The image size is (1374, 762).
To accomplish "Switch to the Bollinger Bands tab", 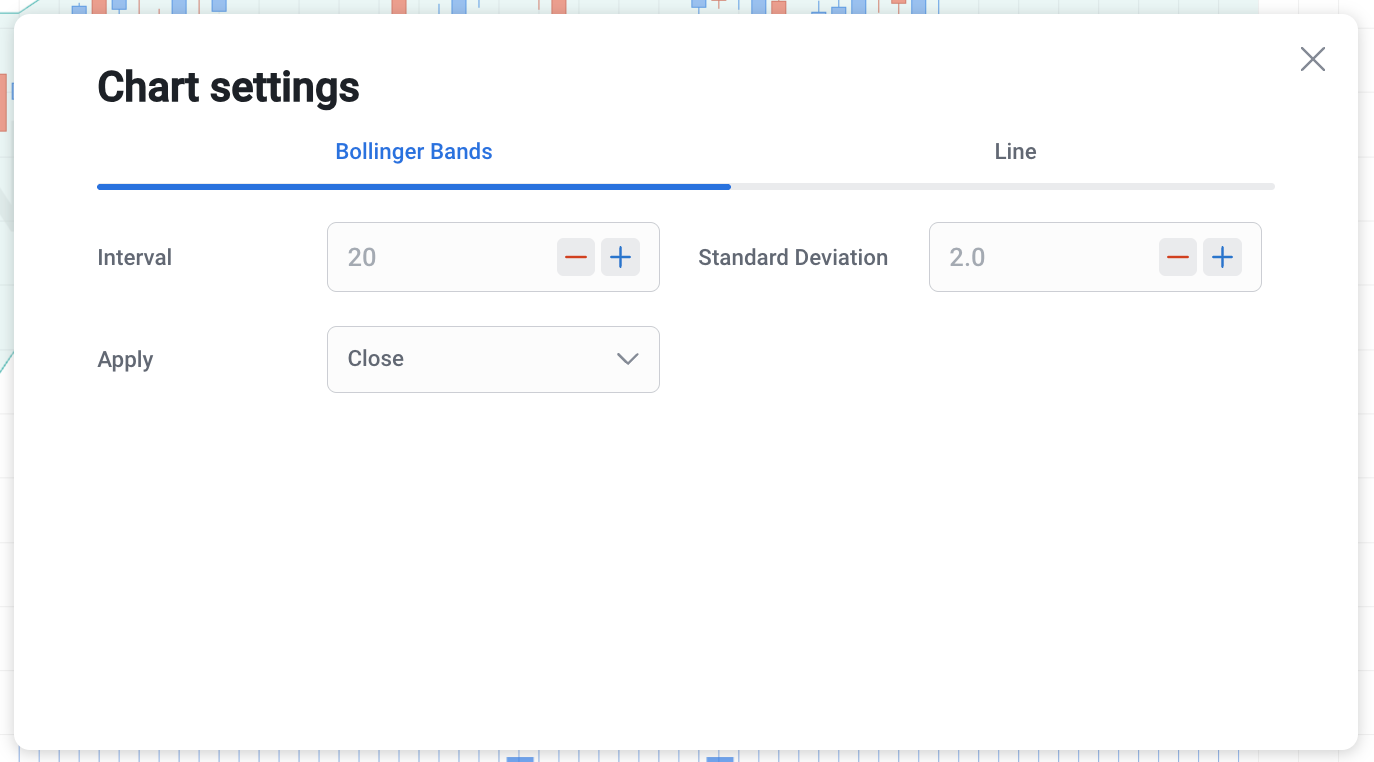I will pos(414,152).
